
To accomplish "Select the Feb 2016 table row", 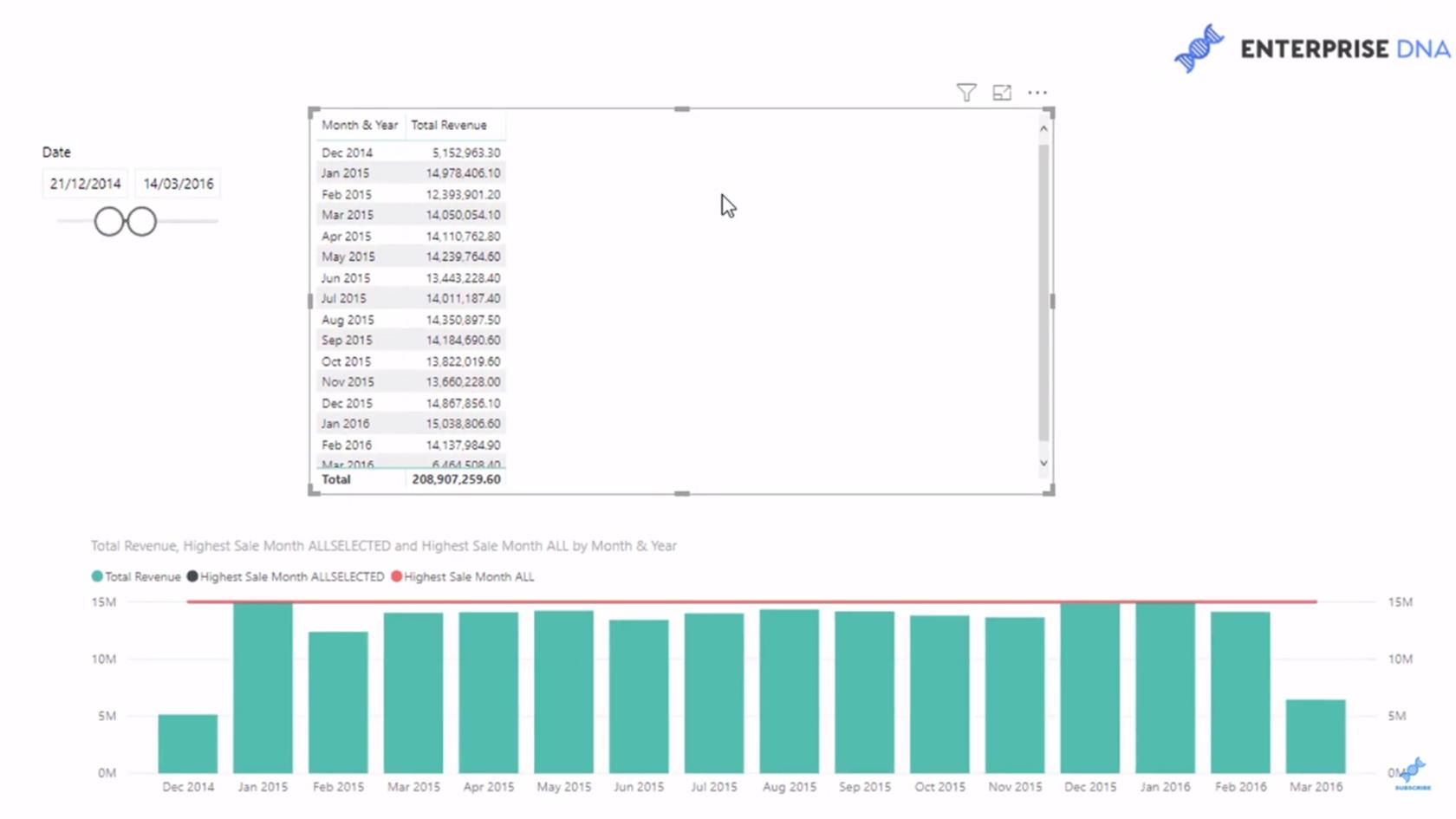I will 411,445.
